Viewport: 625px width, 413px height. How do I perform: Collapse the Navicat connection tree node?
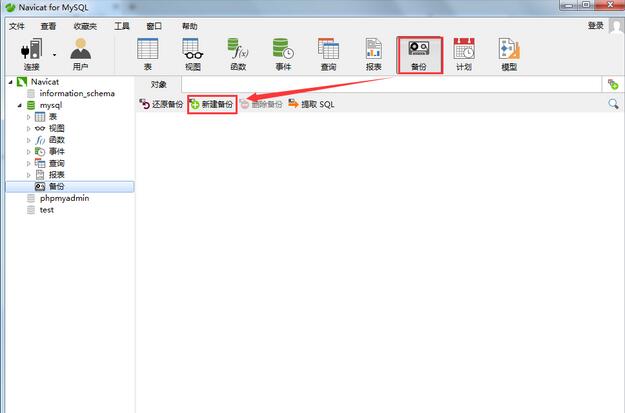point(10,82)
